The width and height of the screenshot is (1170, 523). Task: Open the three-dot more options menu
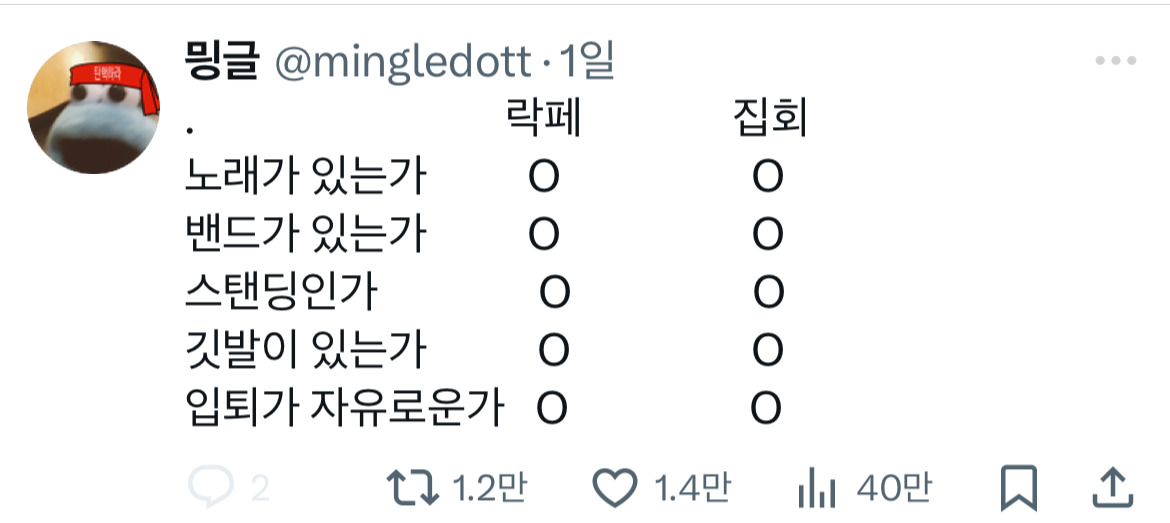(1116, 61)
